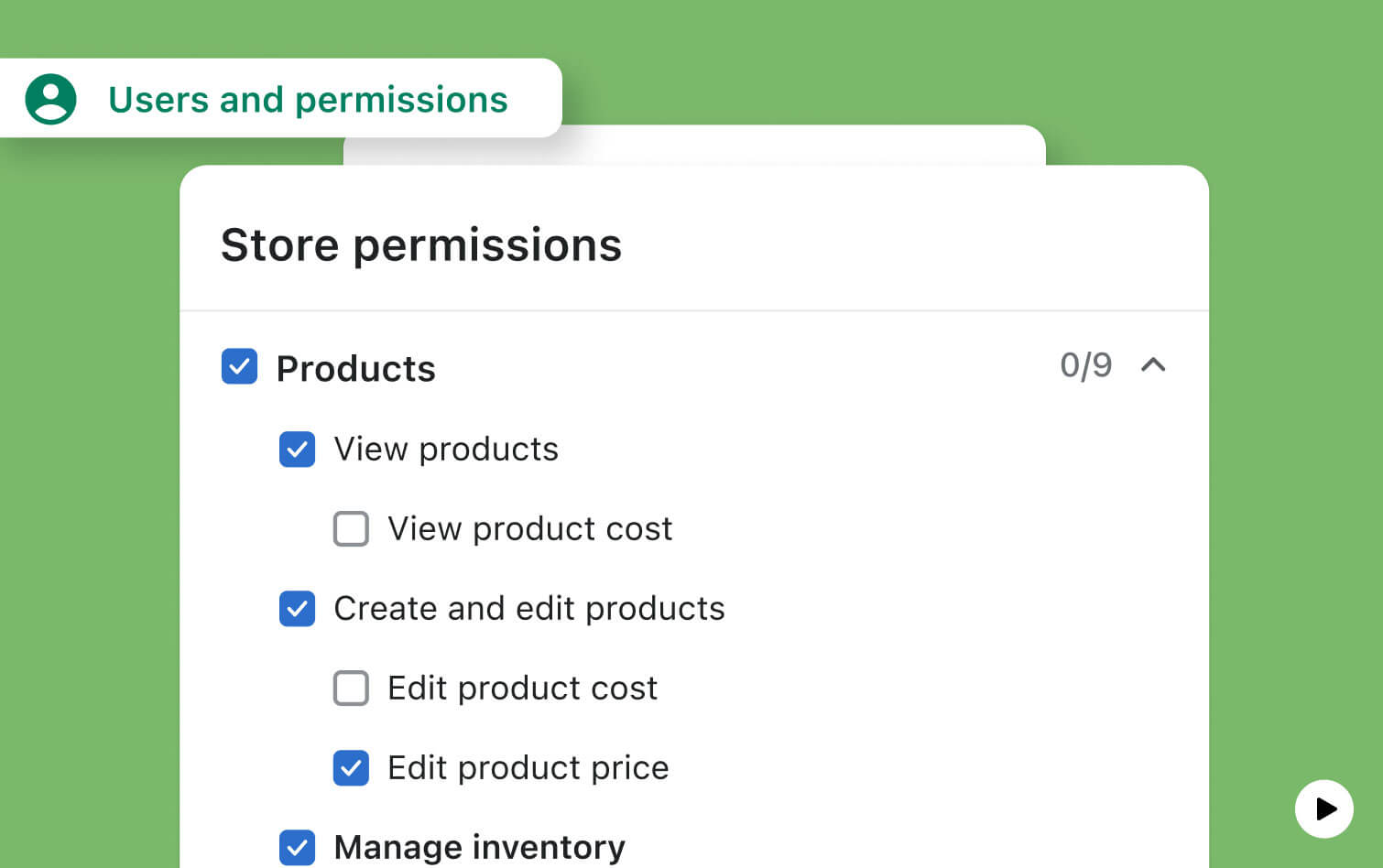Click the View product cost label
Viewport: 1383px width, 868px height.
coord(529,529)
